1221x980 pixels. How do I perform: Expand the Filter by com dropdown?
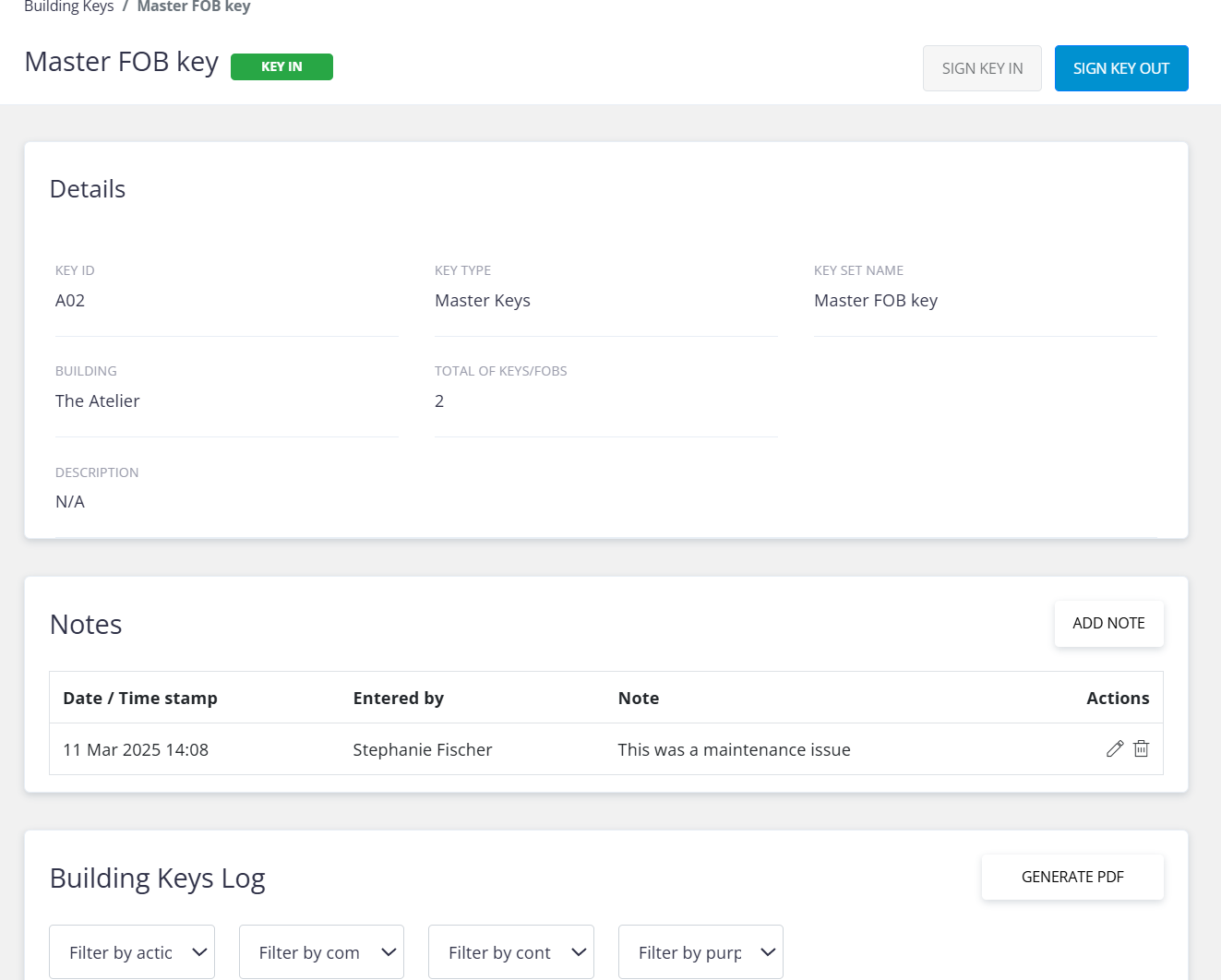coord(321,952)
